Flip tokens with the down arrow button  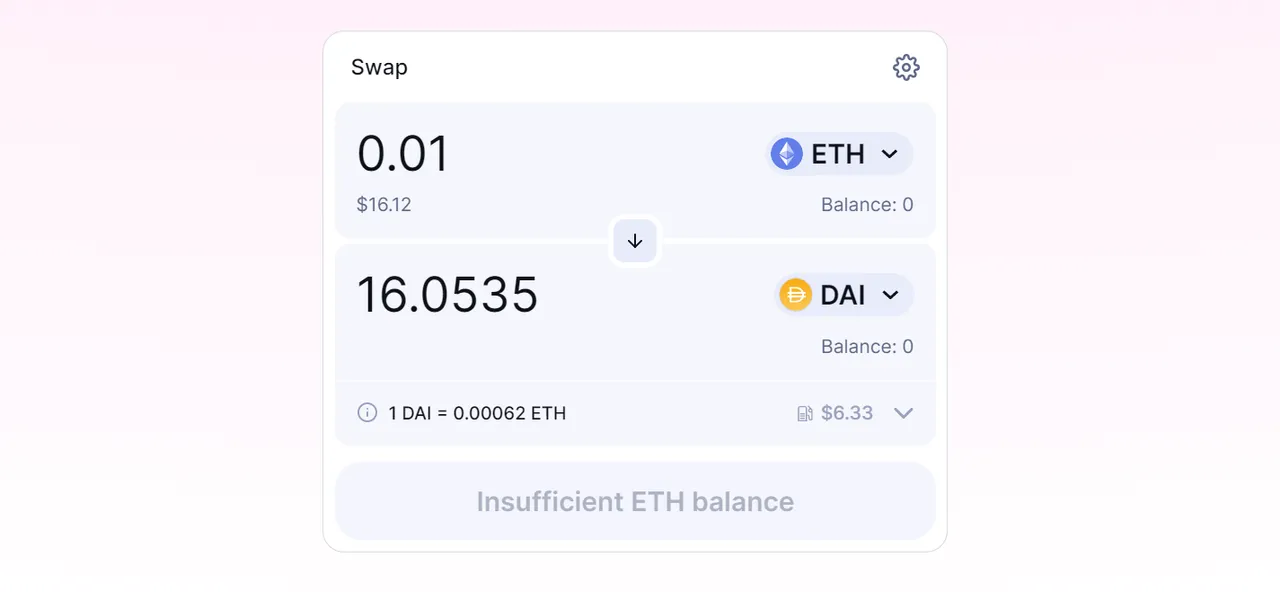(x=635, y=241)
